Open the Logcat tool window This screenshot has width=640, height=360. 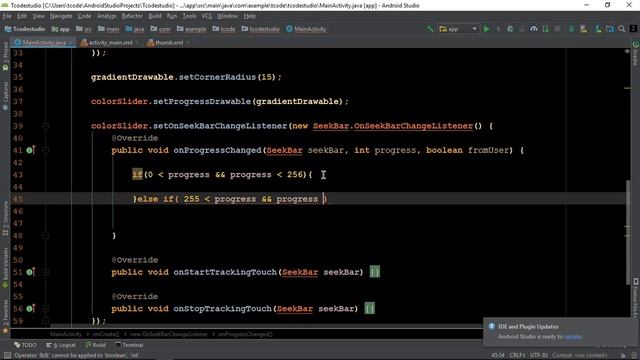61,345
